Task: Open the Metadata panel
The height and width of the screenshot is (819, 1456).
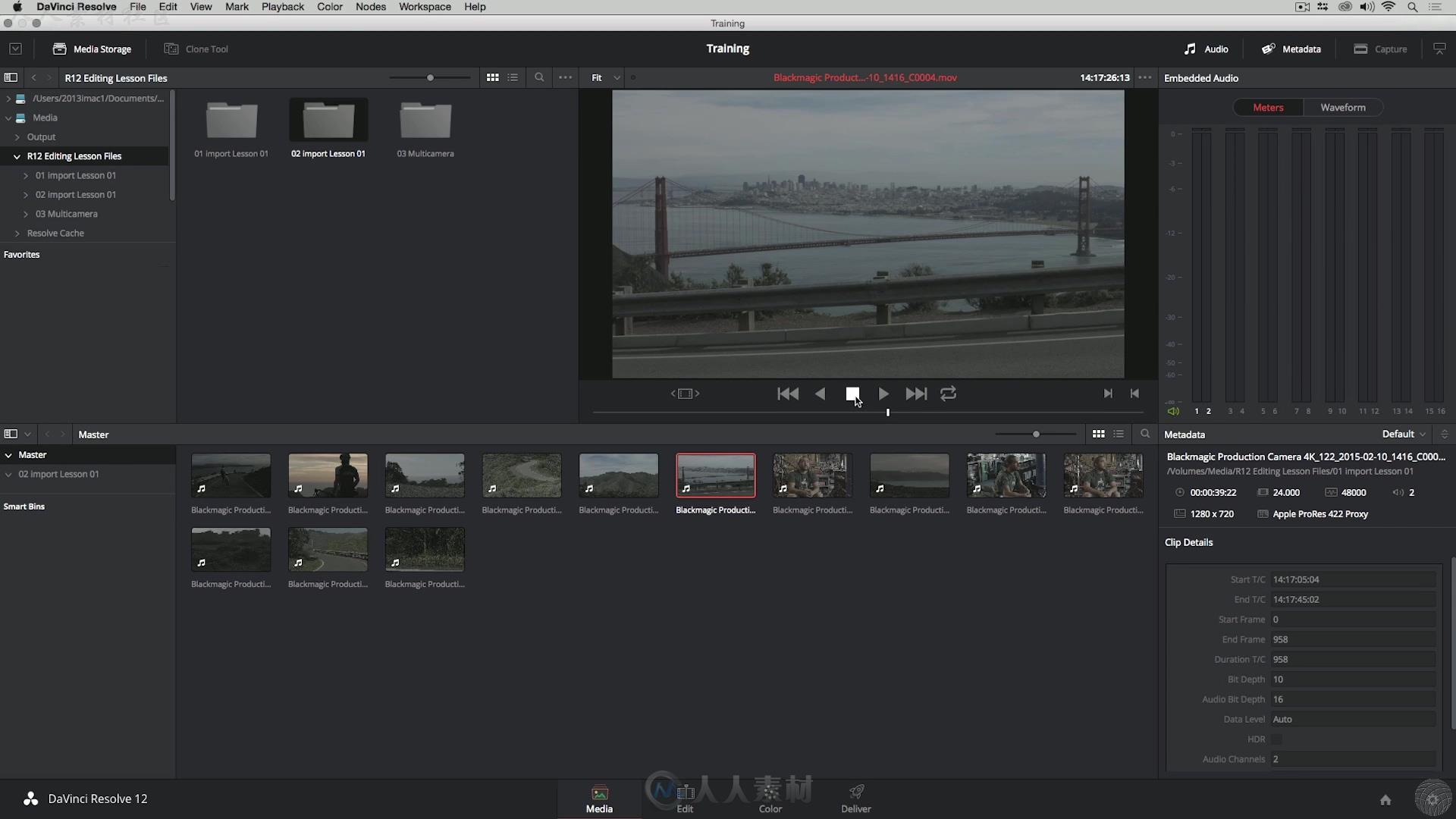Action: (1291, 49)
